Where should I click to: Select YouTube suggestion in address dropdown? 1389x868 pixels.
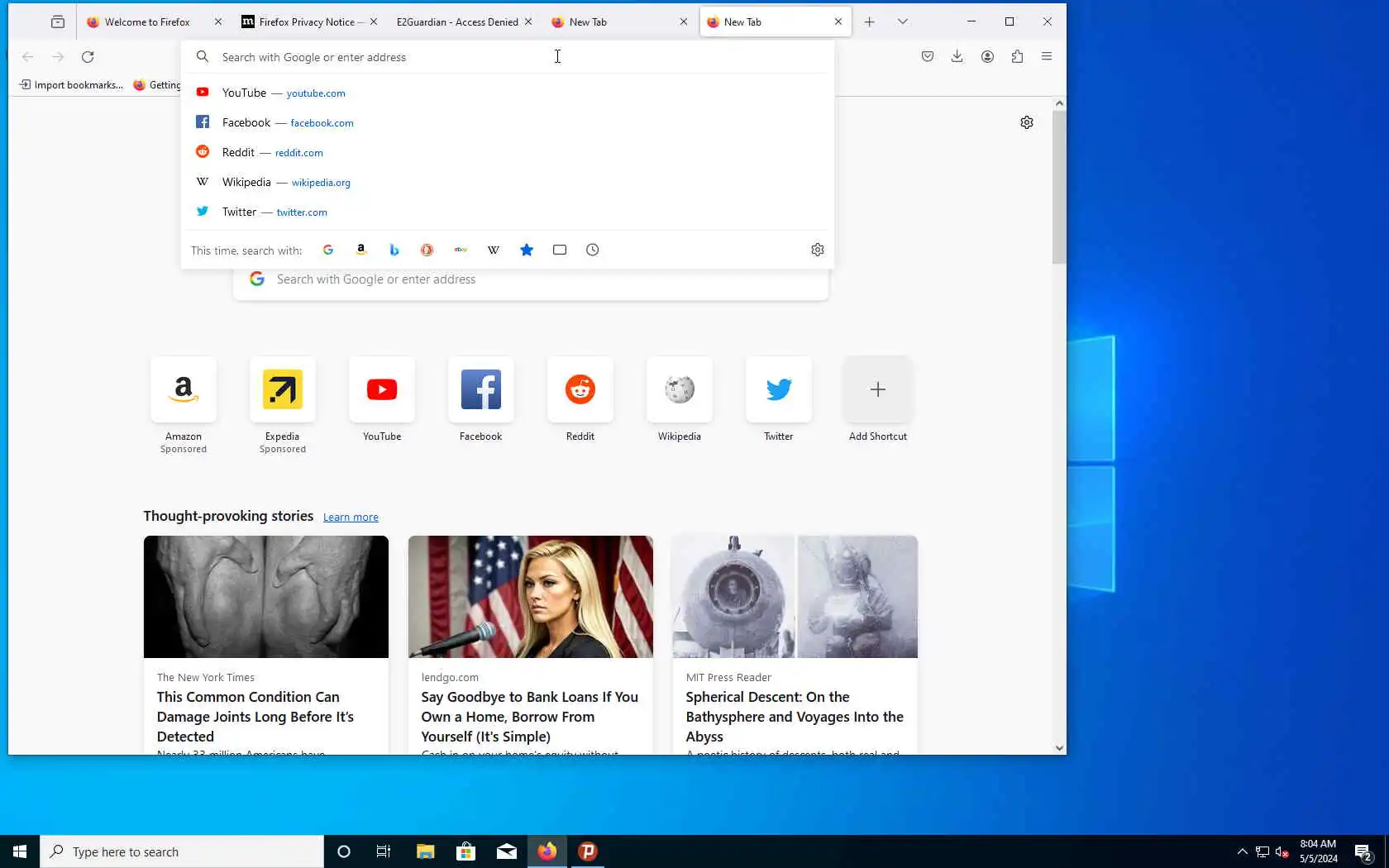click(508, 93)
